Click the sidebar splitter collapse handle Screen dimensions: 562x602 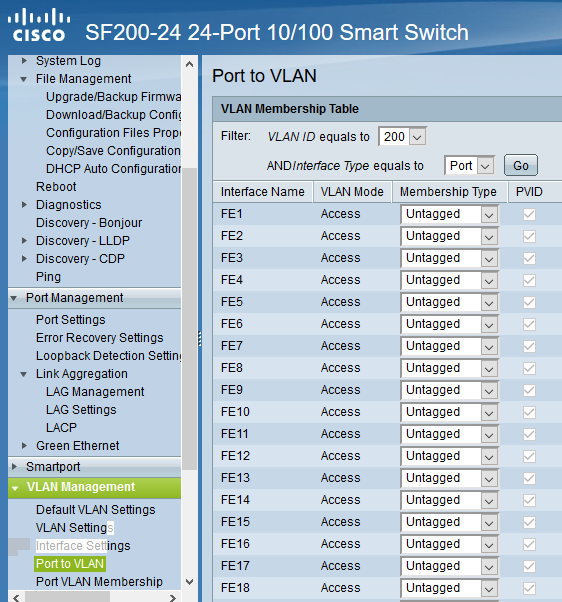(x=200, y=339)
